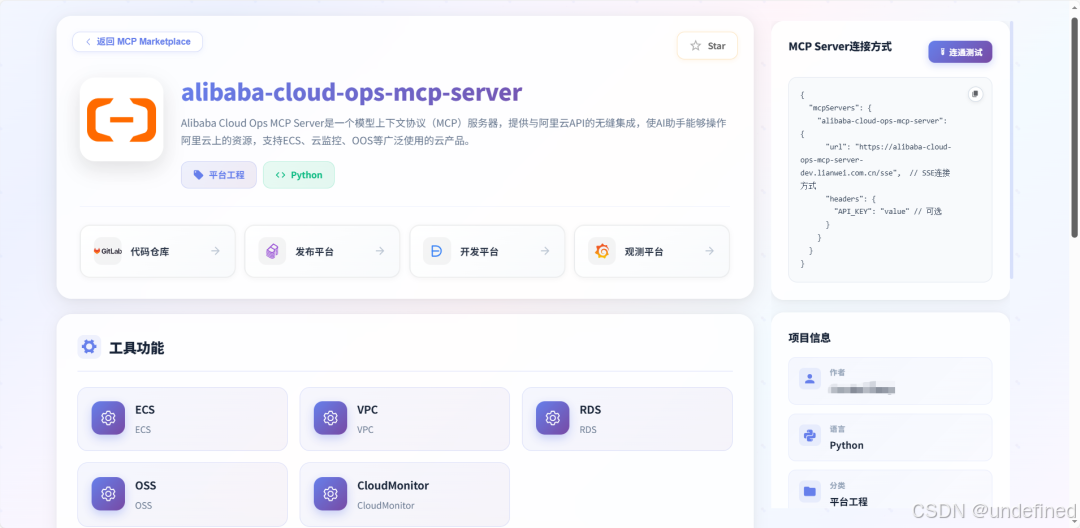Select the RDS tool card
1080x528 pixels.
coord(627,419)
